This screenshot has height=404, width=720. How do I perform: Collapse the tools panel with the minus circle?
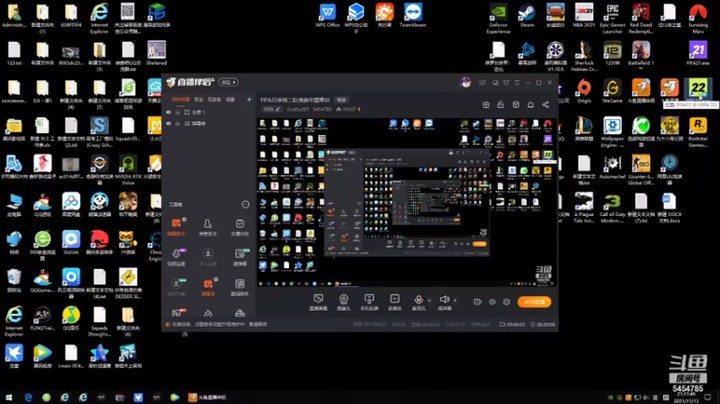(245, 204)
